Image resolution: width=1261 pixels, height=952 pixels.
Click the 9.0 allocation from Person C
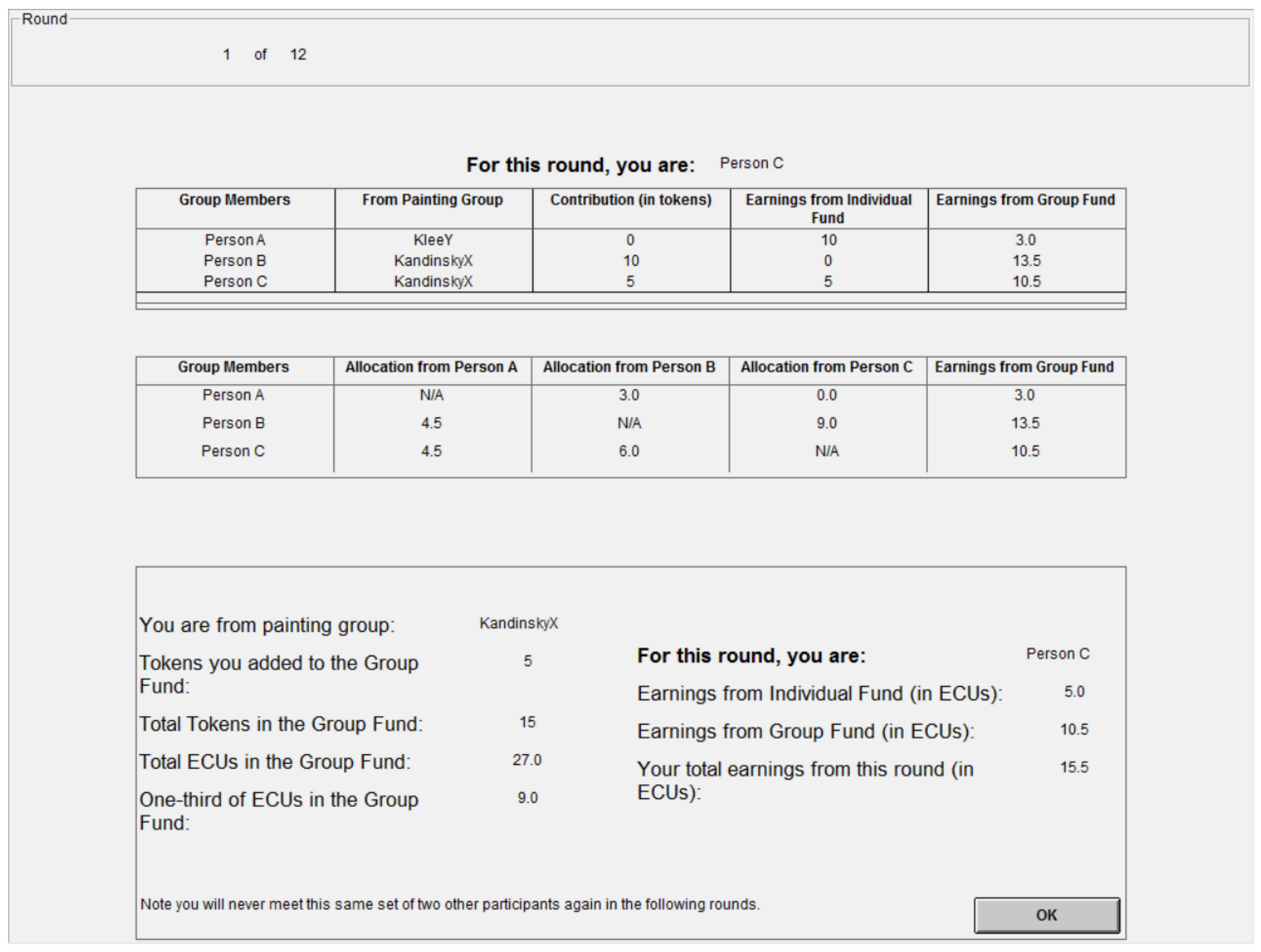tap(826, 423)
